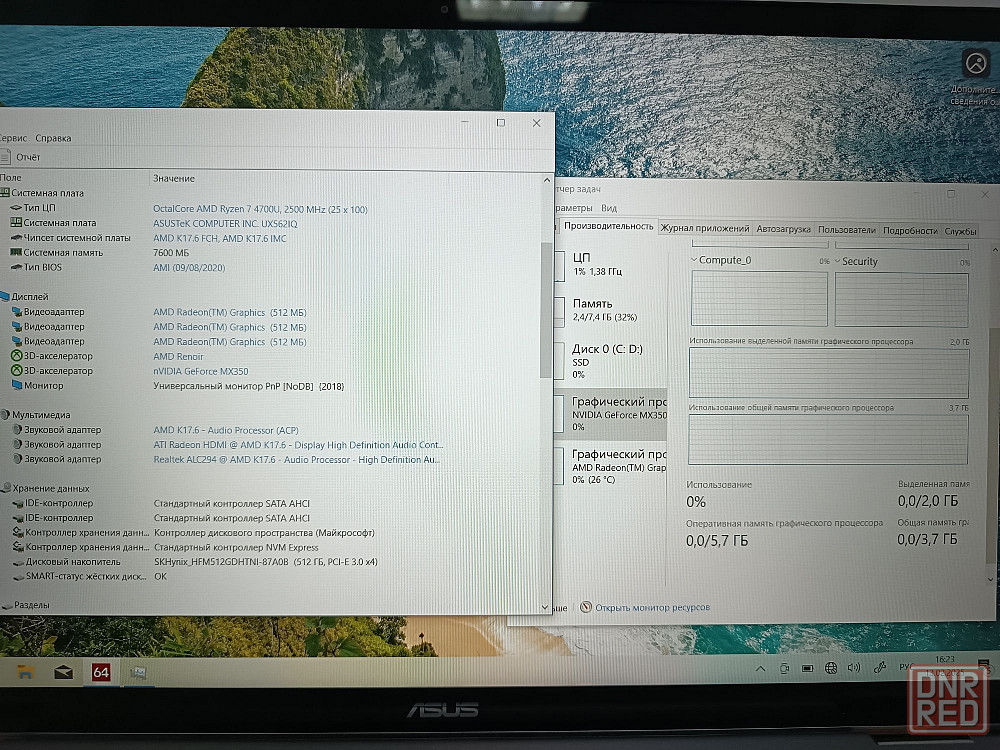Click the Стандартный контроллер NVM Express value
The width and height of the screenshot is (1000, 750).
236,547
